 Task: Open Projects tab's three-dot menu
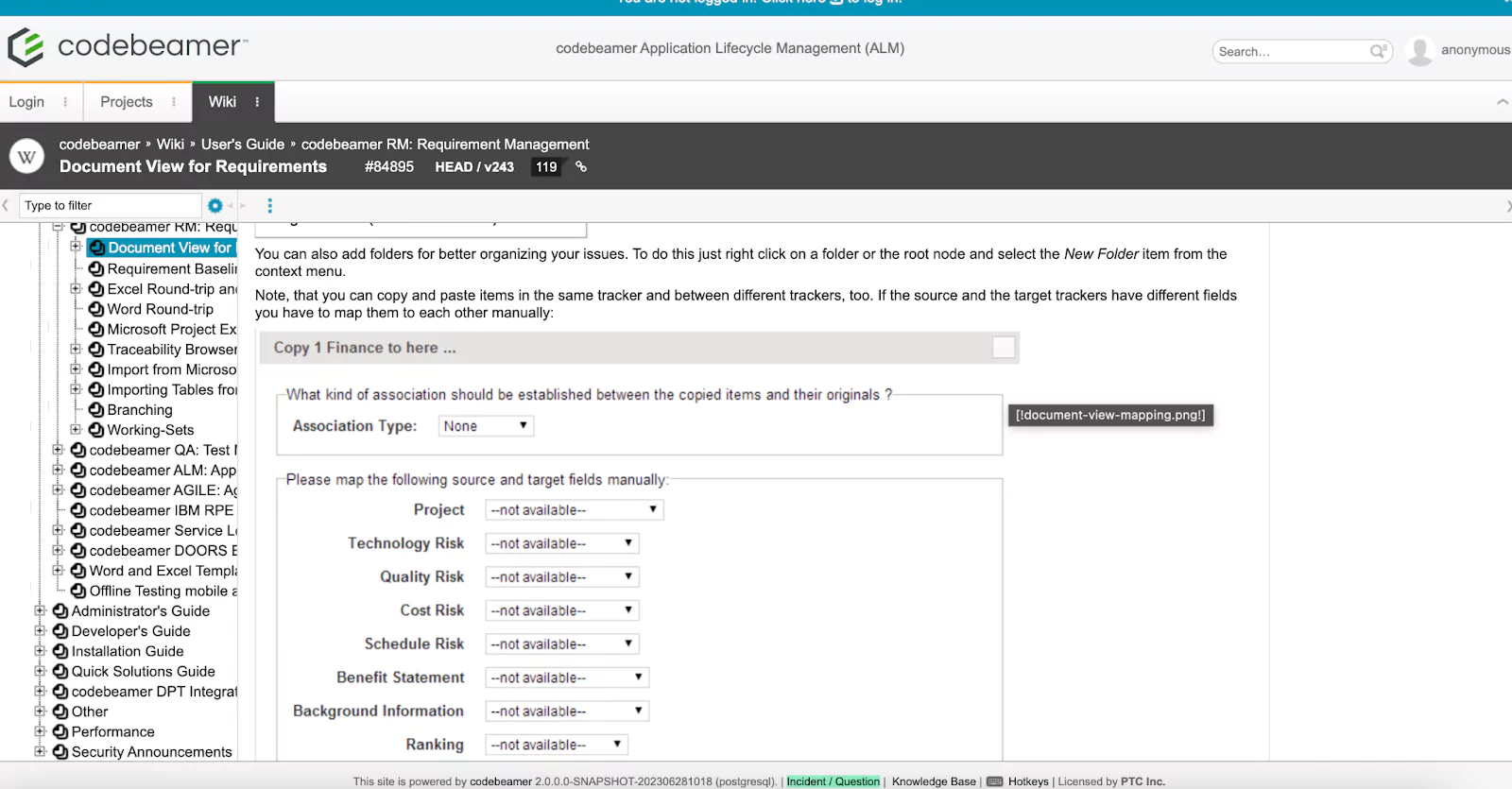pyautogui.click(x=174, y=102)
